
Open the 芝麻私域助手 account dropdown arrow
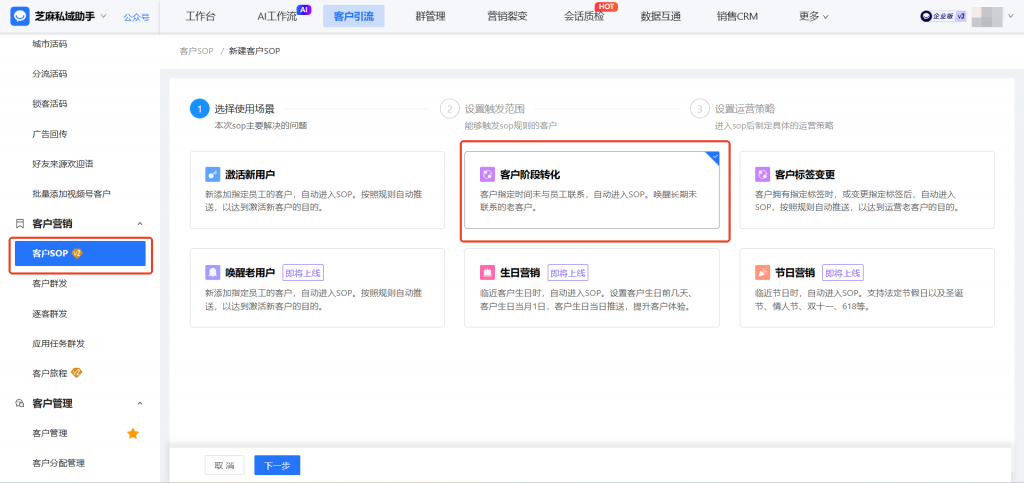(104, 16)
